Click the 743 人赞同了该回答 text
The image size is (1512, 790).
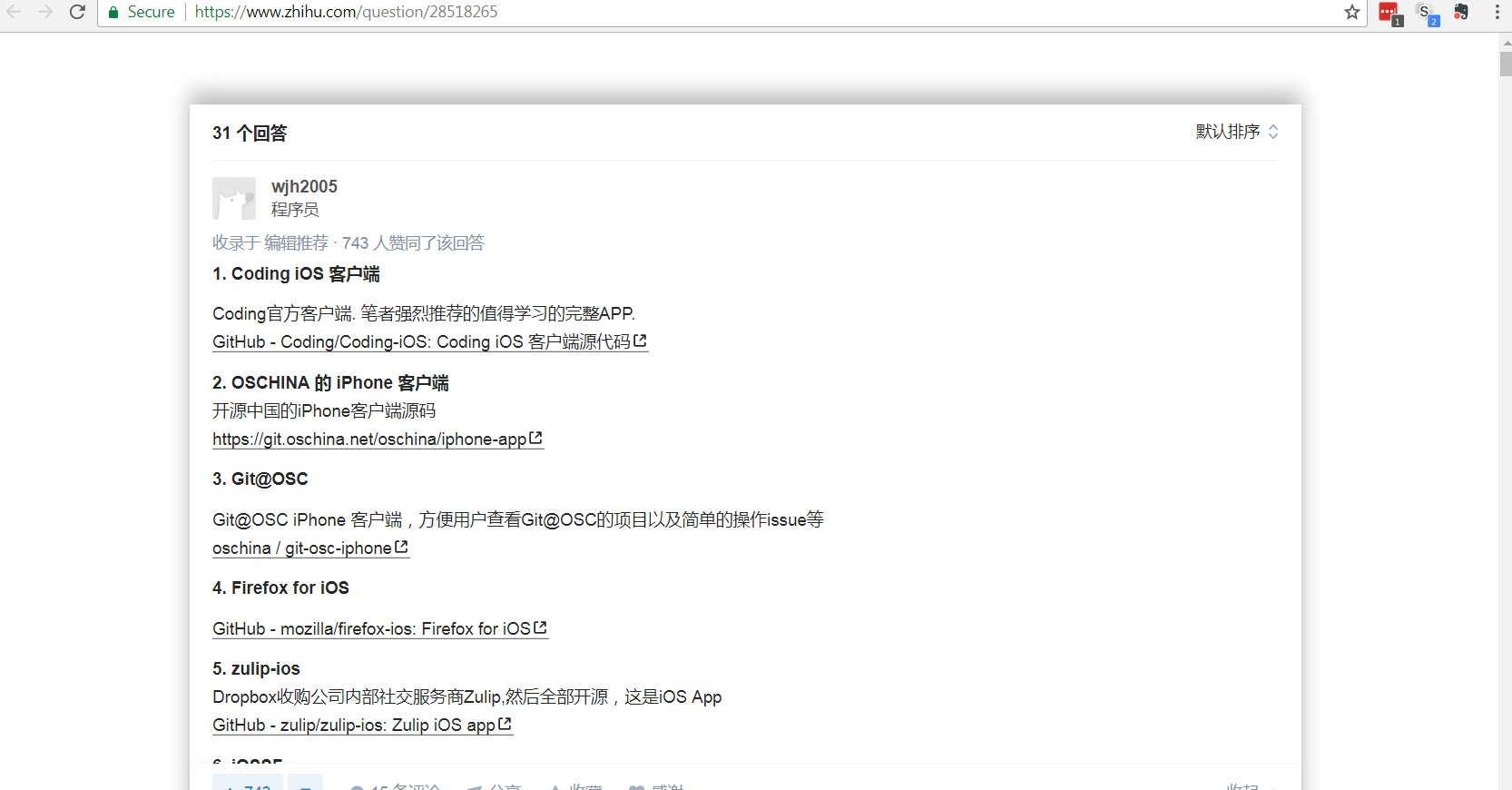[x=413, y=242]
